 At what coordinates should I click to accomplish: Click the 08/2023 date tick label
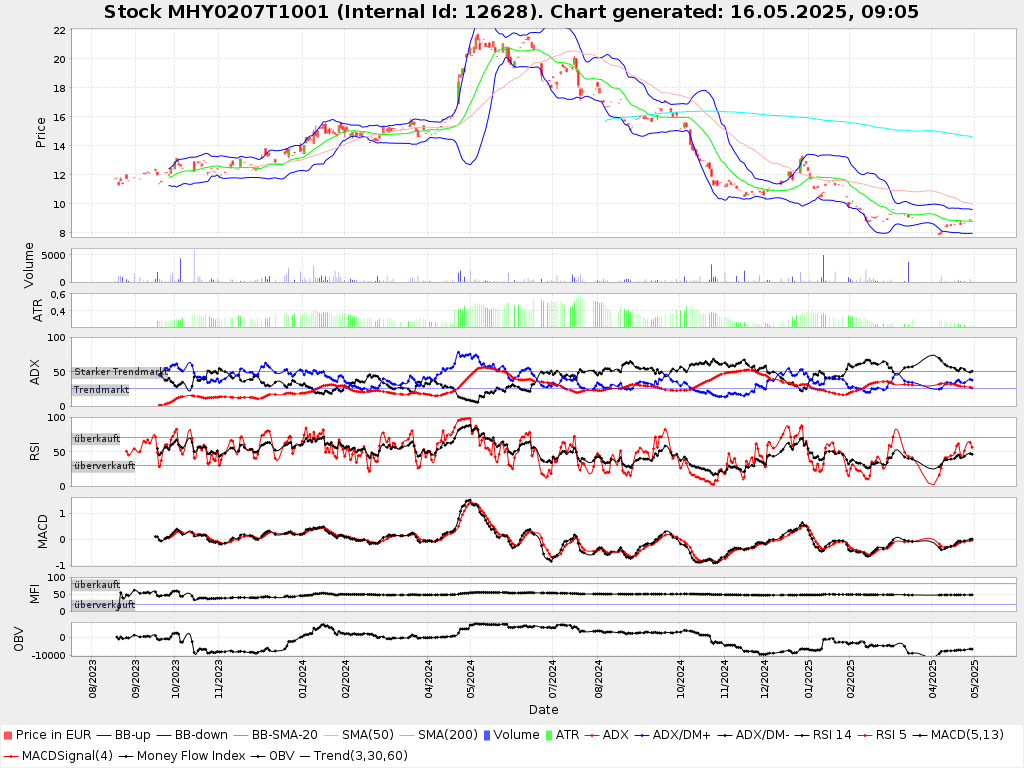(x=92, y=679)
